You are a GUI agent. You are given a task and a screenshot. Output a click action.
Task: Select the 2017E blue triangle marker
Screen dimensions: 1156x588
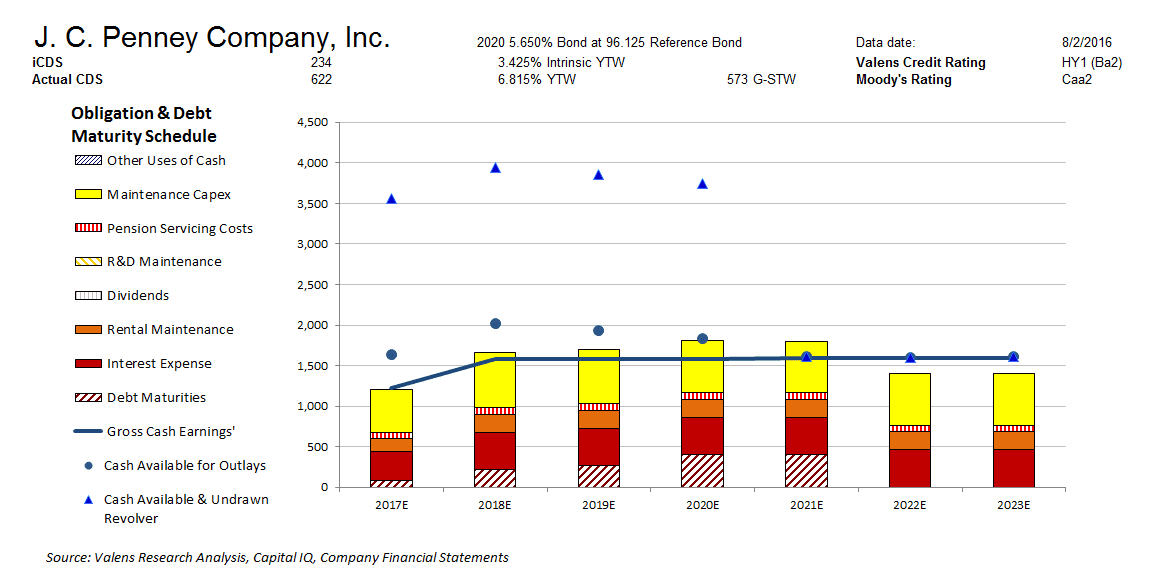coord(391,199)
